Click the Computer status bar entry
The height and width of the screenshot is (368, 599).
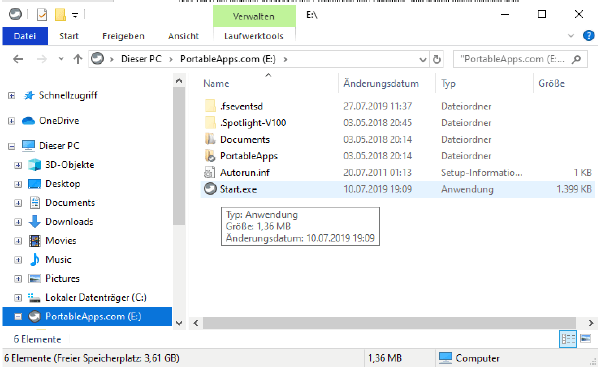click(x=469, y=358)
